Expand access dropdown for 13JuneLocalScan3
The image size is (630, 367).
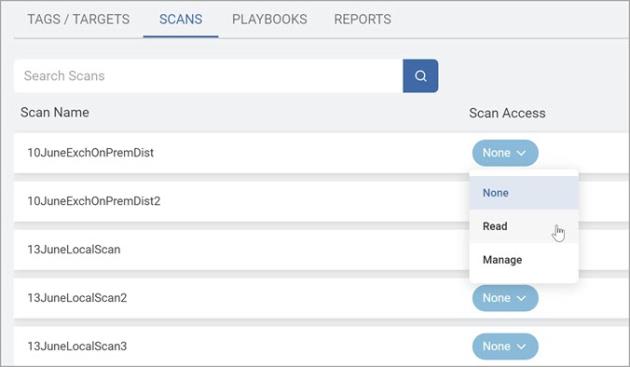pos(505,346)
